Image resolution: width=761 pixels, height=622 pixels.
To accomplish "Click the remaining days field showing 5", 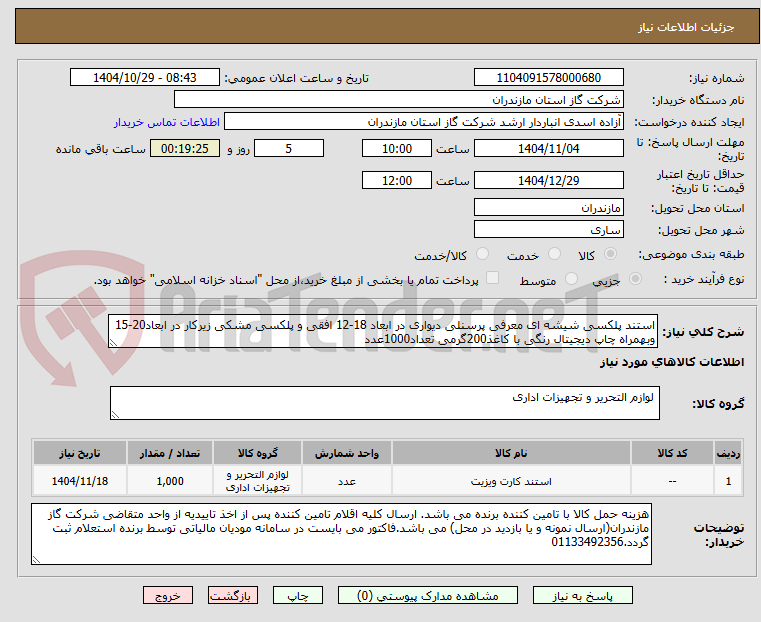I will coord(289,148).
